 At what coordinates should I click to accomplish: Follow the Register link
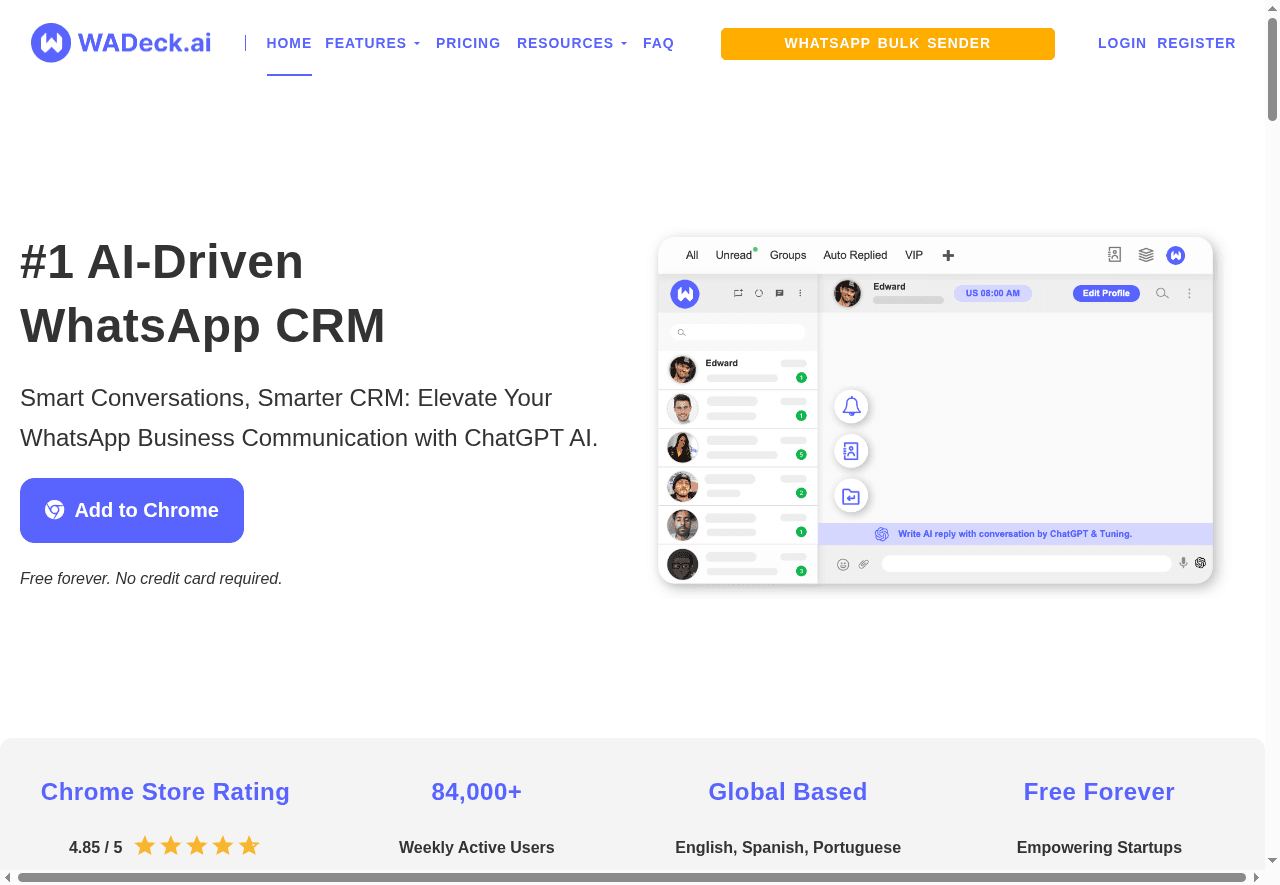pyautogui.click(x=1196, y=43)
